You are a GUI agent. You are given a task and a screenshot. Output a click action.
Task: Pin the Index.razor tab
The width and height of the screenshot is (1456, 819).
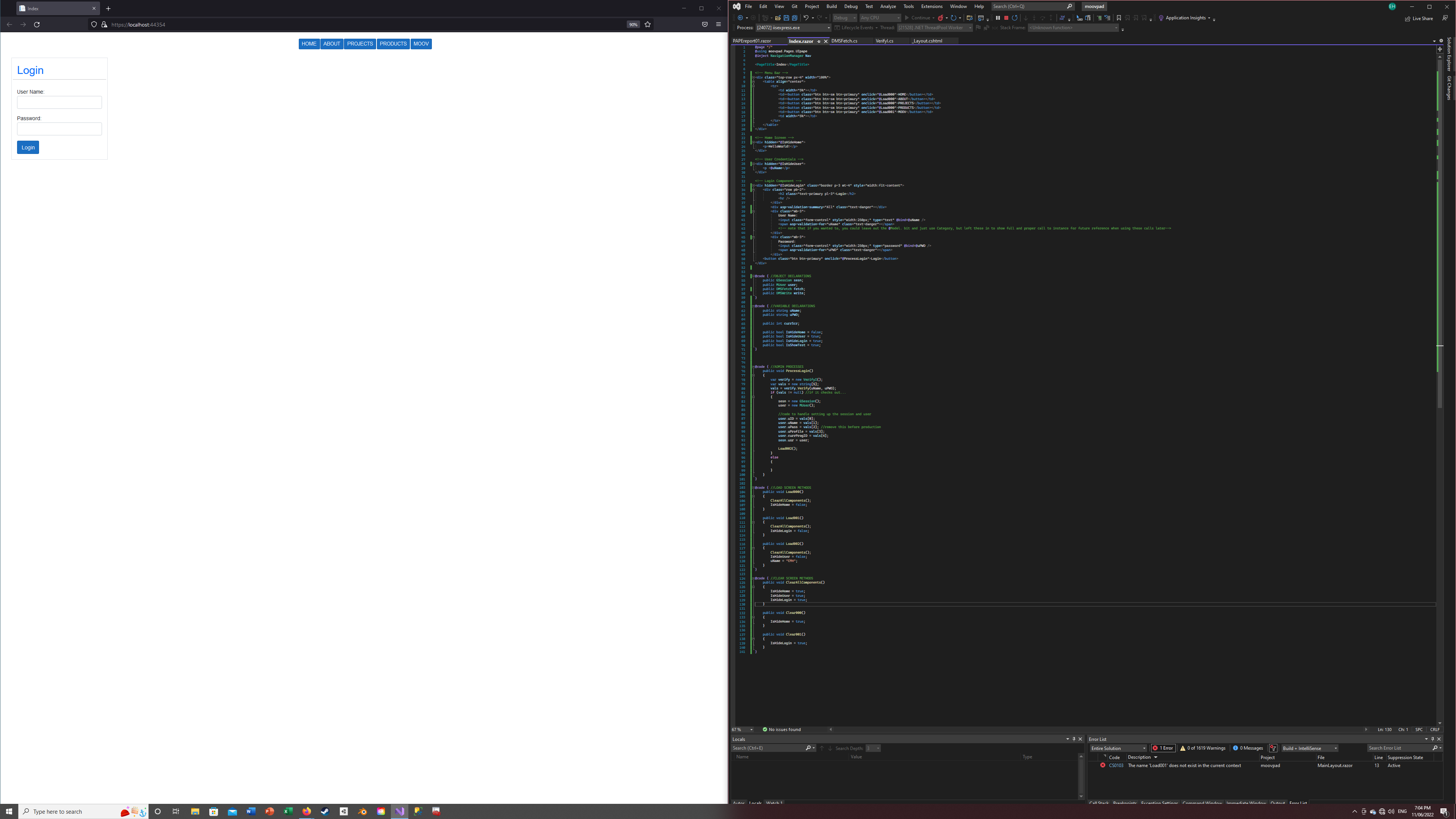[x=819, y=41]
